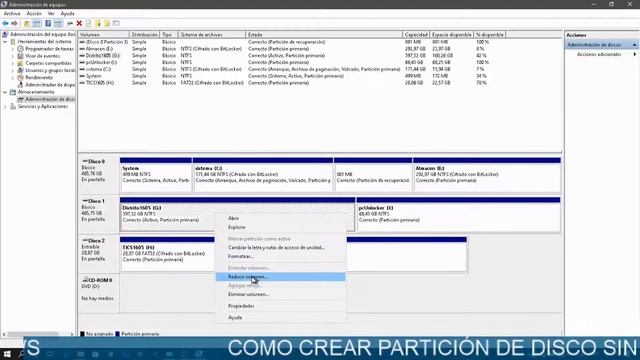This screenshot has width=640, height=360.
Task: Collapse Administración de discos in Acciones pane
Action: click(634, 45)
